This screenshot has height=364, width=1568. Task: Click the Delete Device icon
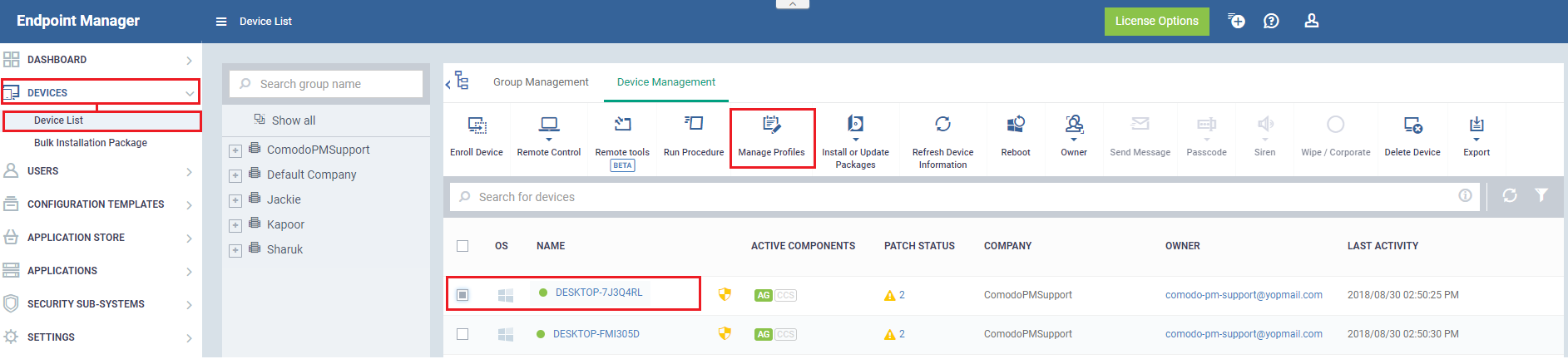pyautogui.click(x=1412, y=125)
